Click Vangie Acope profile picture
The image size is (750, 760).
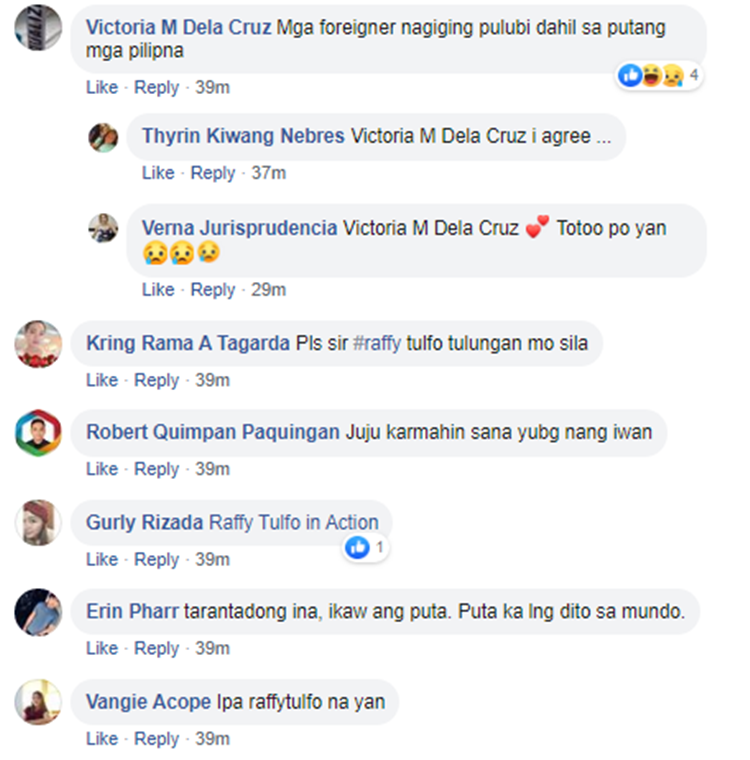pyautogui.click(x=38, y=702)
